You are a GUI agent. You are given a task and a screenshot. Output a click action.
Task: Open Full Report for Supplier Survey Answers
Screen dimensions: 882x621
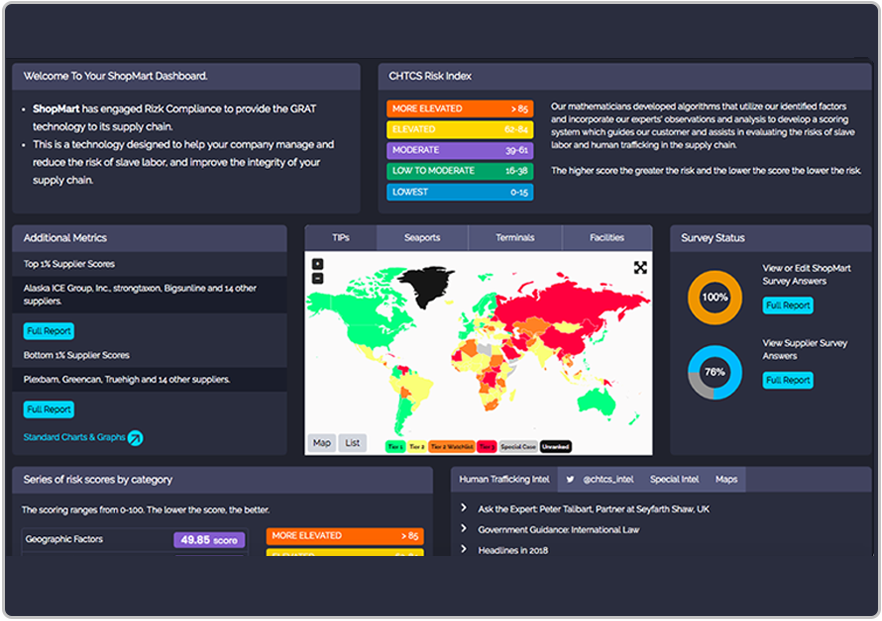(x=788, y=380)
